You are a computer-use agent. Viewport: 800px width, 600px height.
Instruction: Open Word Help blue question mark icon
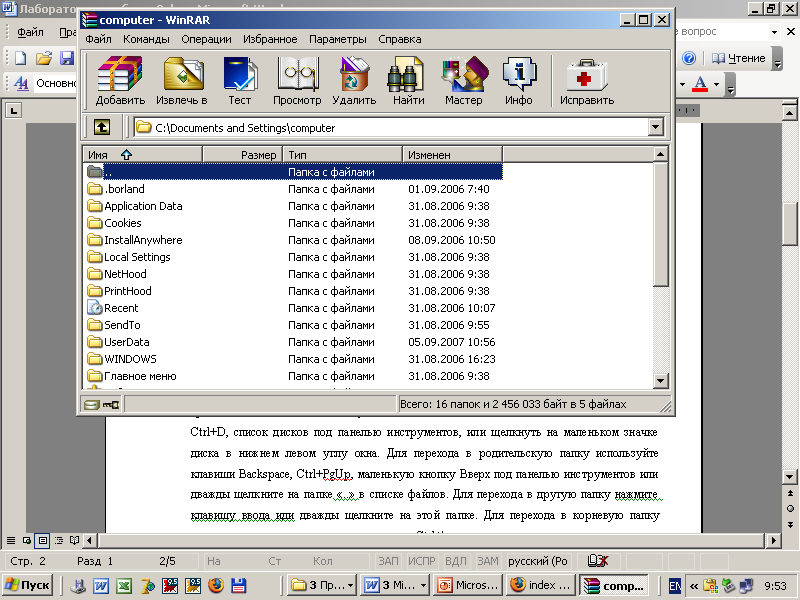pyautogui.click(x=689, y=58)
